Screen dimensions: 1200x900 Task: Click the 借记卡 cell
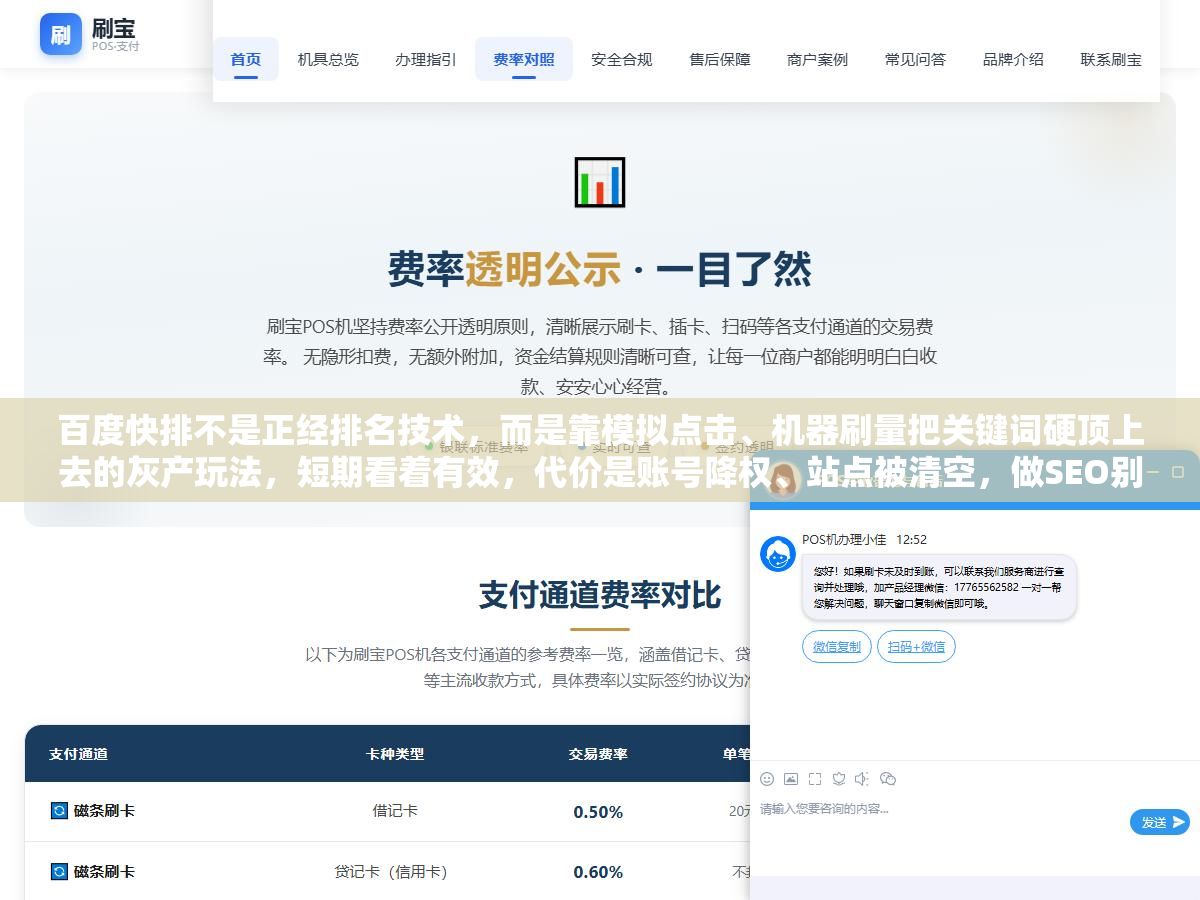pyautogui.click(x=395, y=811)
